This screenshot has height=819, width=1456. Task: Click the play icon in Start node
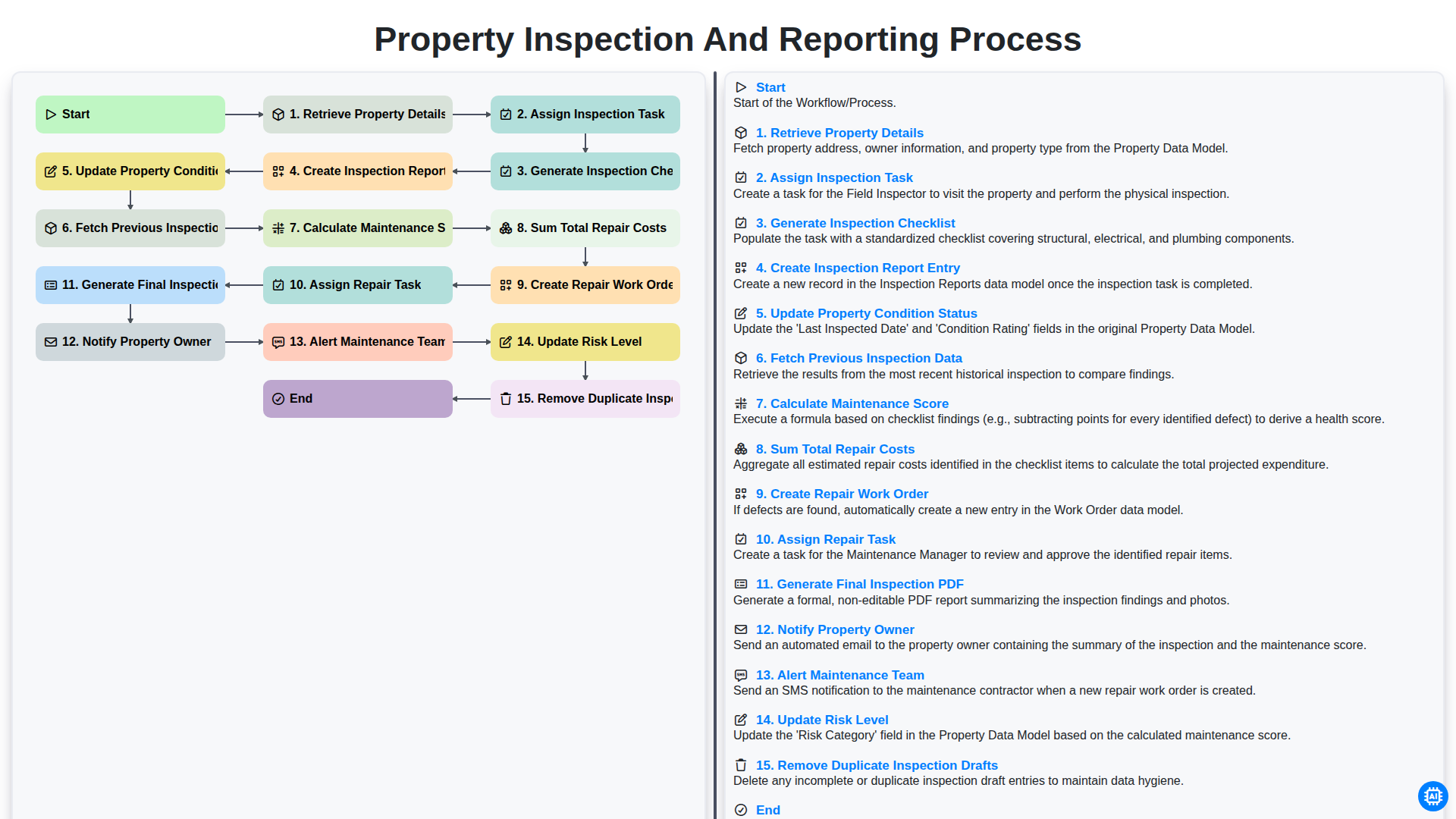point(51,115)
